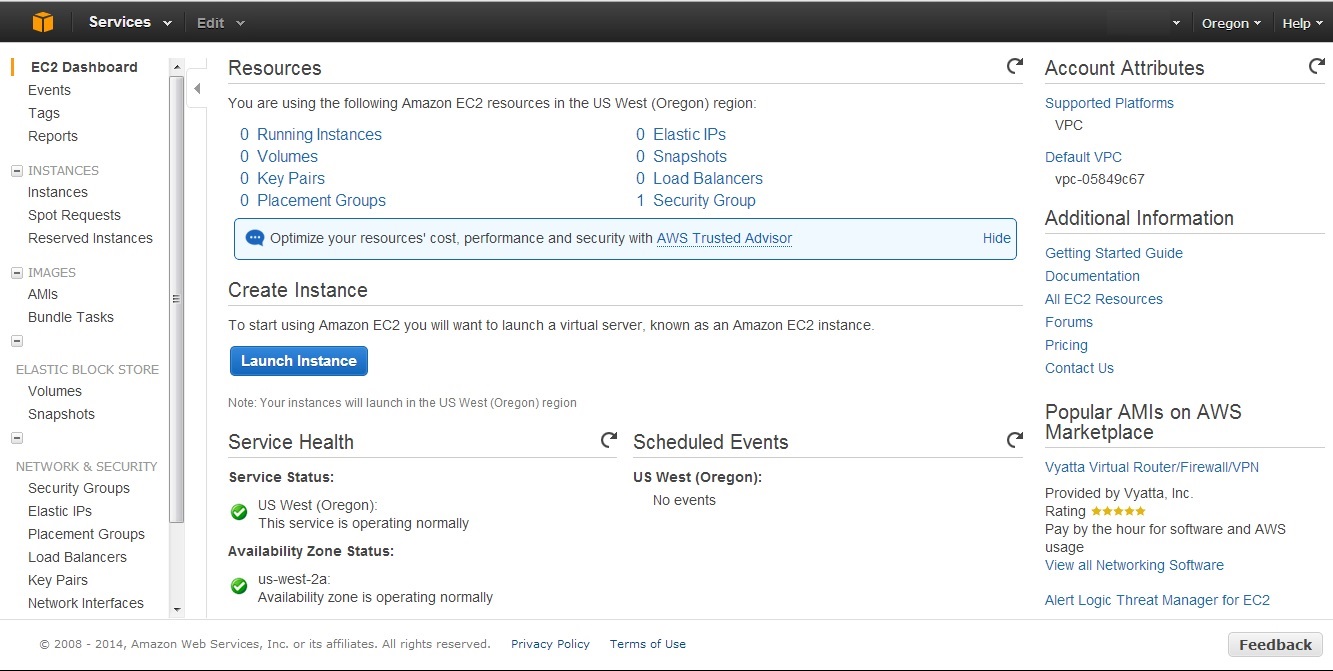Open Volumes in the sidebar
Screen dimensions: 1333x671
pos(55,391)
